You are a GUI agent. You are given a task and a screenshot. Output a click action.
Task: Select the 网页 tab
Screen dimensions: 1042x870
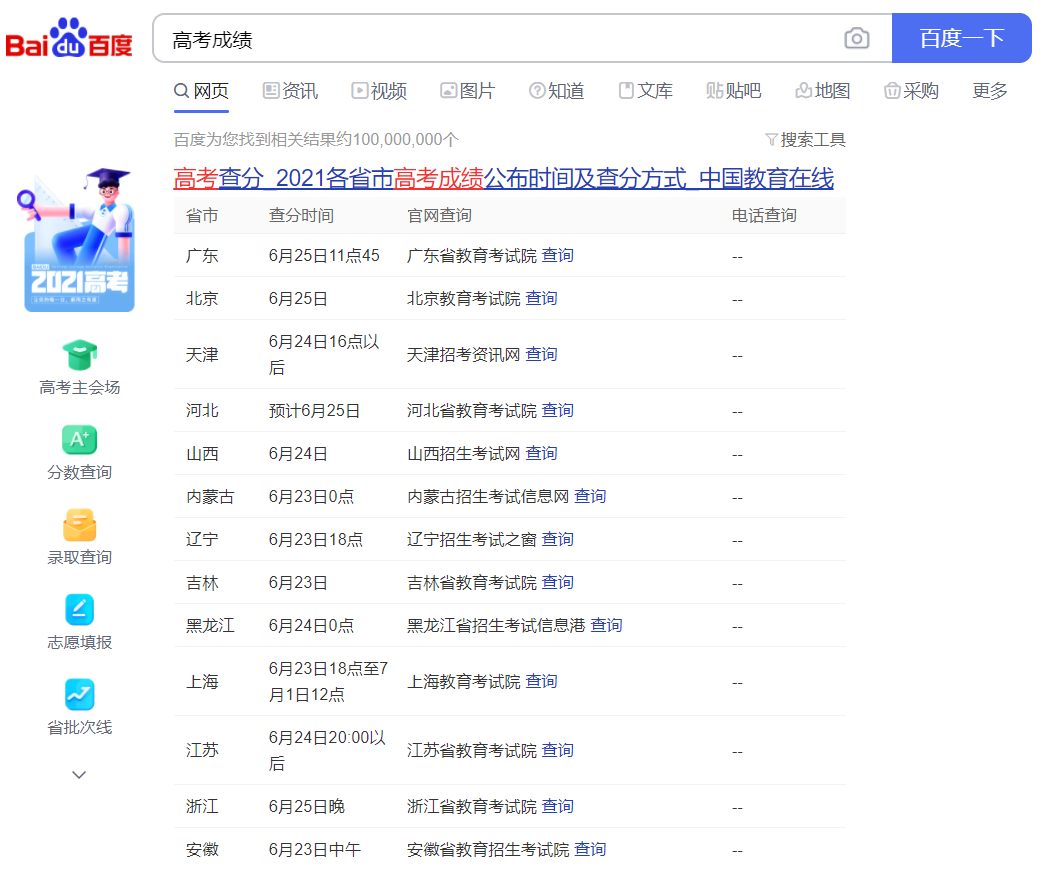pos(201,90)
